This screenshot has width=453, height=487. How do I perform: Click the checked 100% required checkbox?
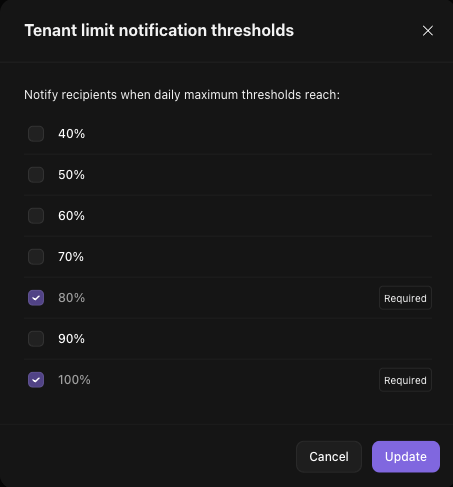coord(36,380)
